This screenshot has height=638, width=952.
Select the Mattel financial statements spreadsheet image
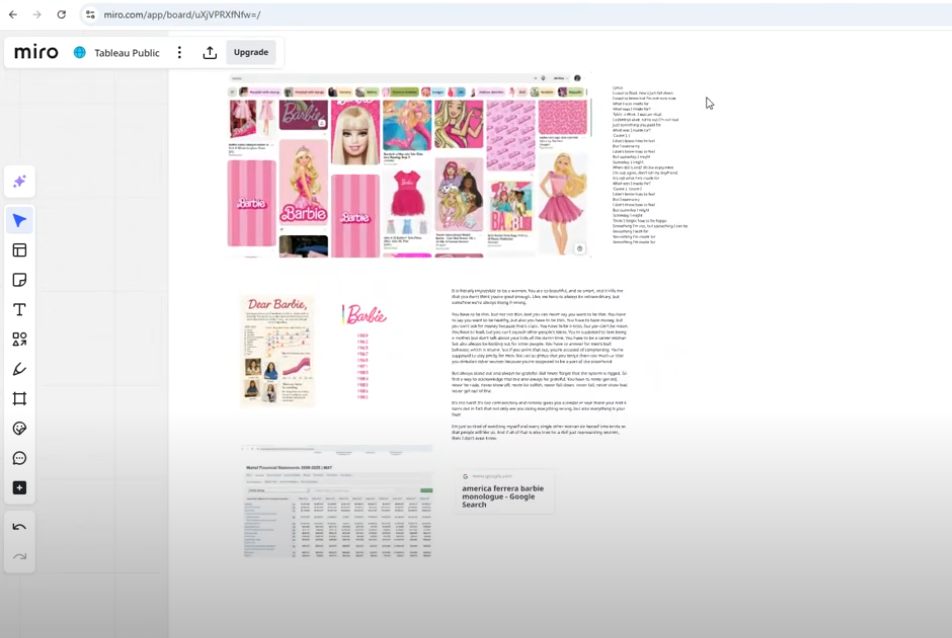tap(337, 502)
